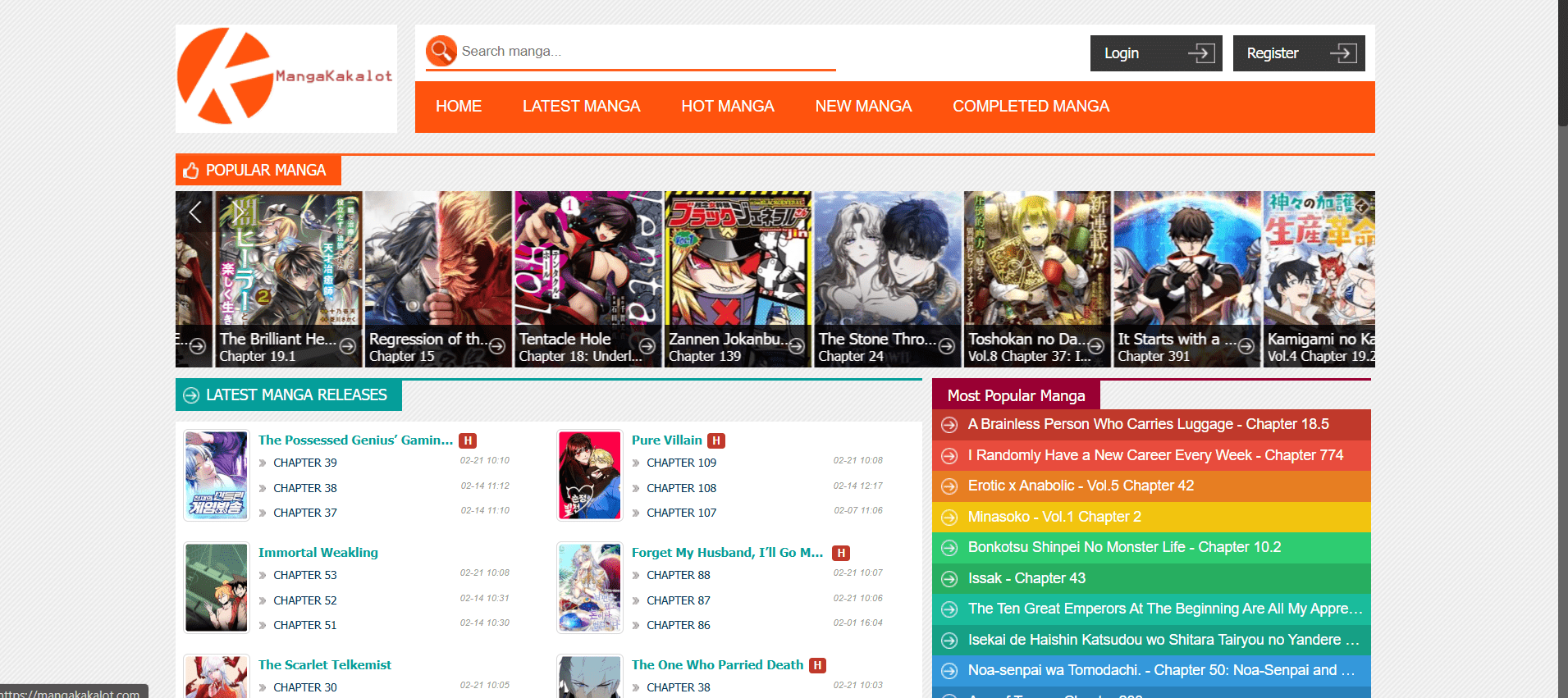This screenshot has height=698, width=1568.
Task: Click arrow icon on Regression of th... card
Action: pyautogui.click(x=497, y=346)
